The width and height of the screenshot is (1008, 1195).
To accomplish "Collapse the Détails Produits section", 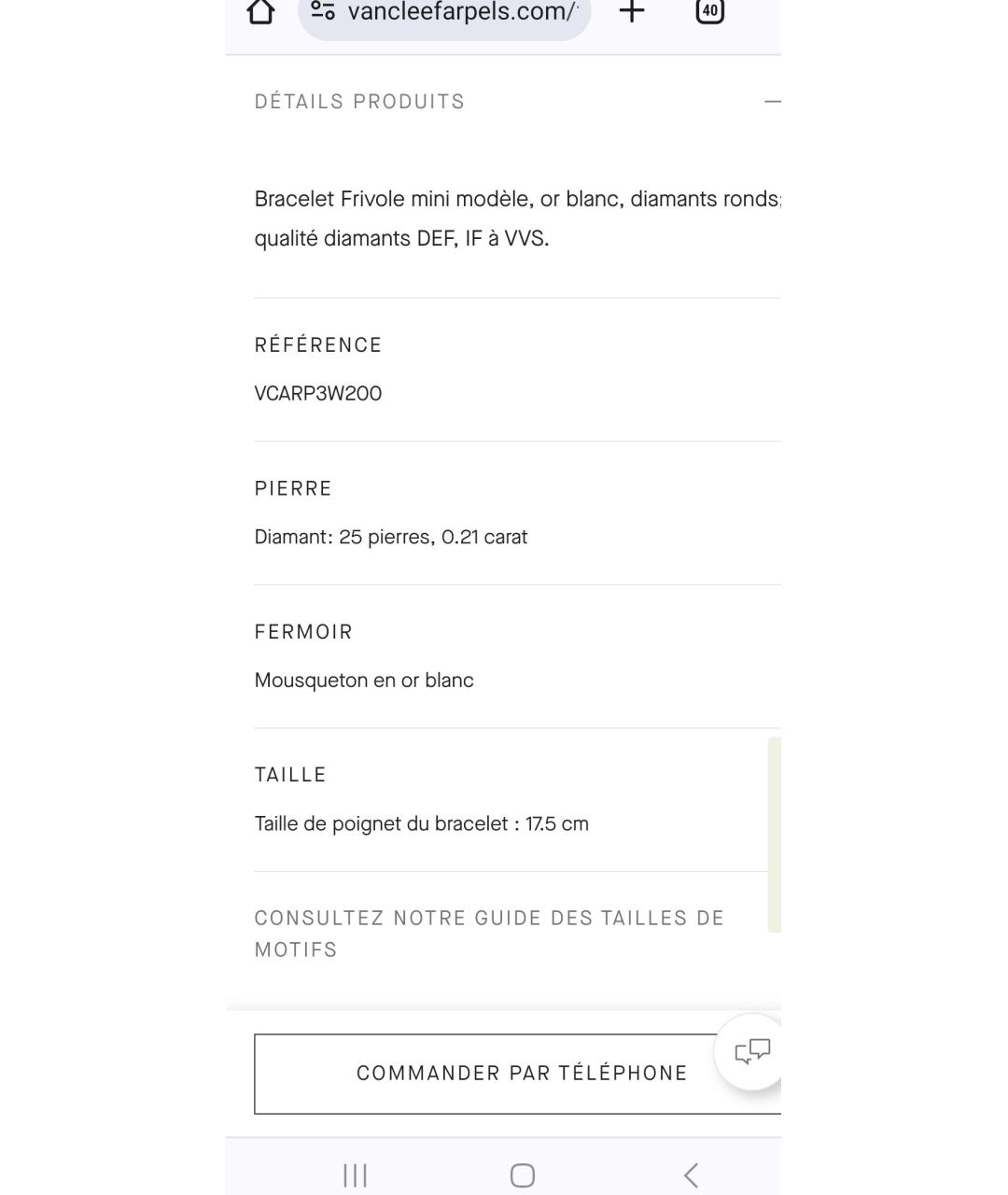I will [x=772, y=102].
